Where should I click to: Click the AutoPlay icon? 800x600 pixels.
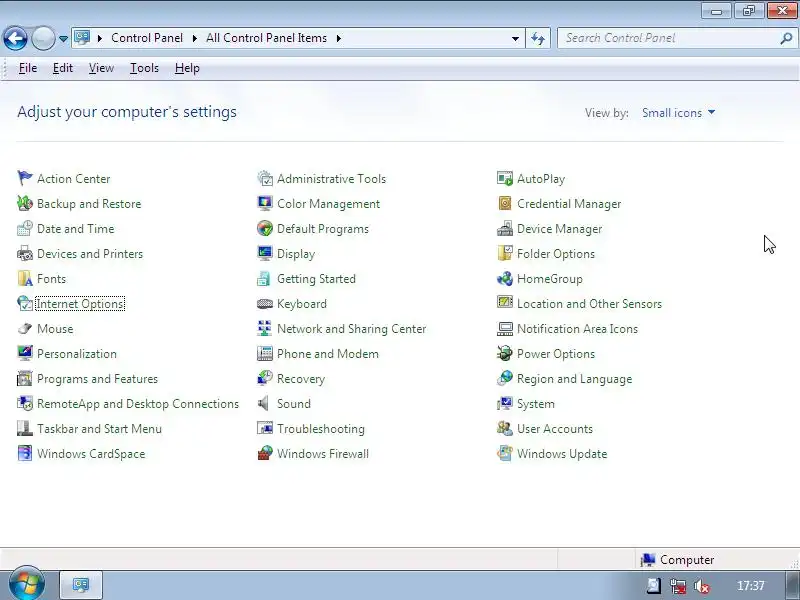point(505,178)
